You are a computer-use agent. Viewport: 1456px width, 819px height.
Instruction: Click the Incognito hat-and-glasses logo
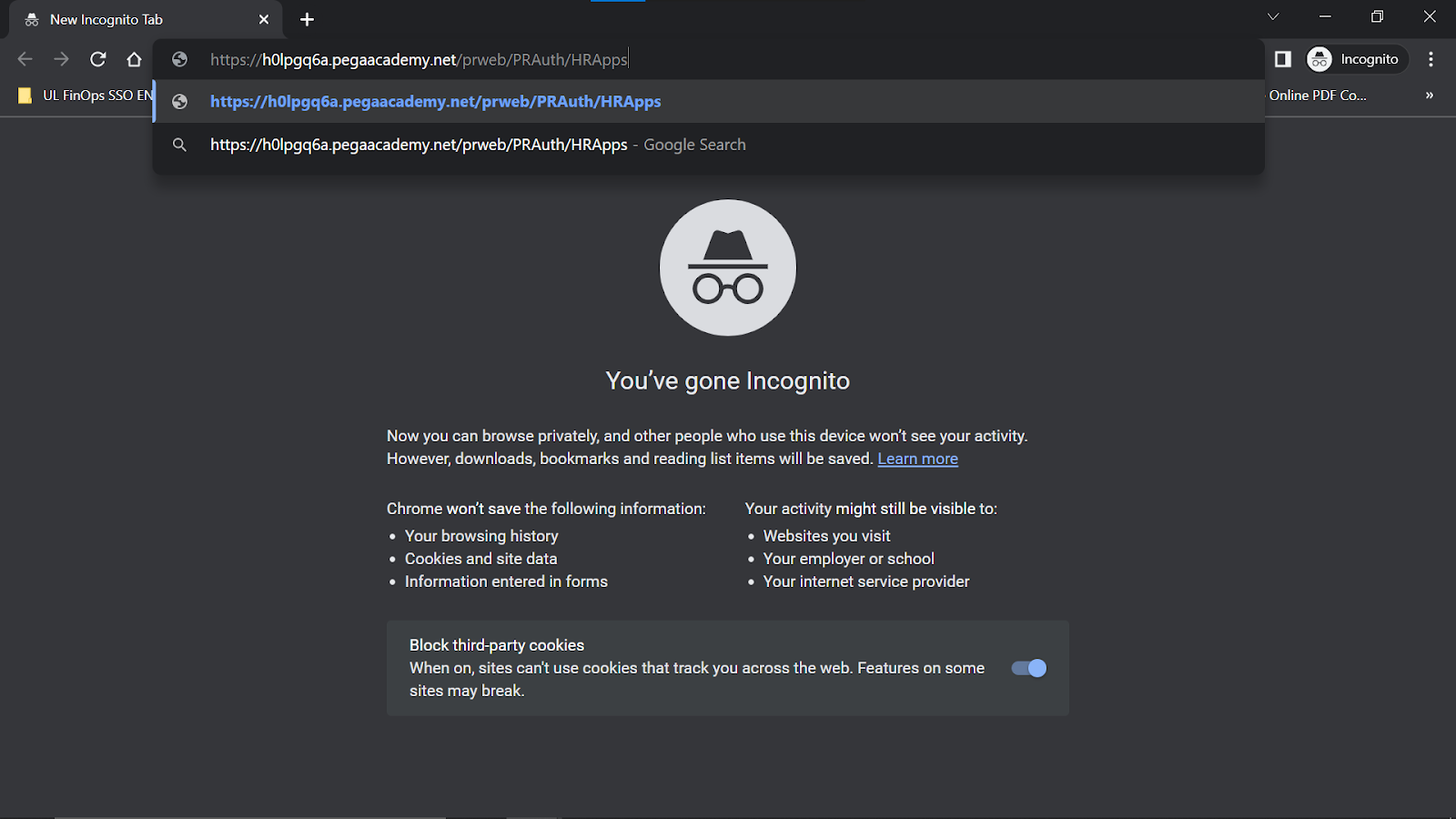point(728,268)
